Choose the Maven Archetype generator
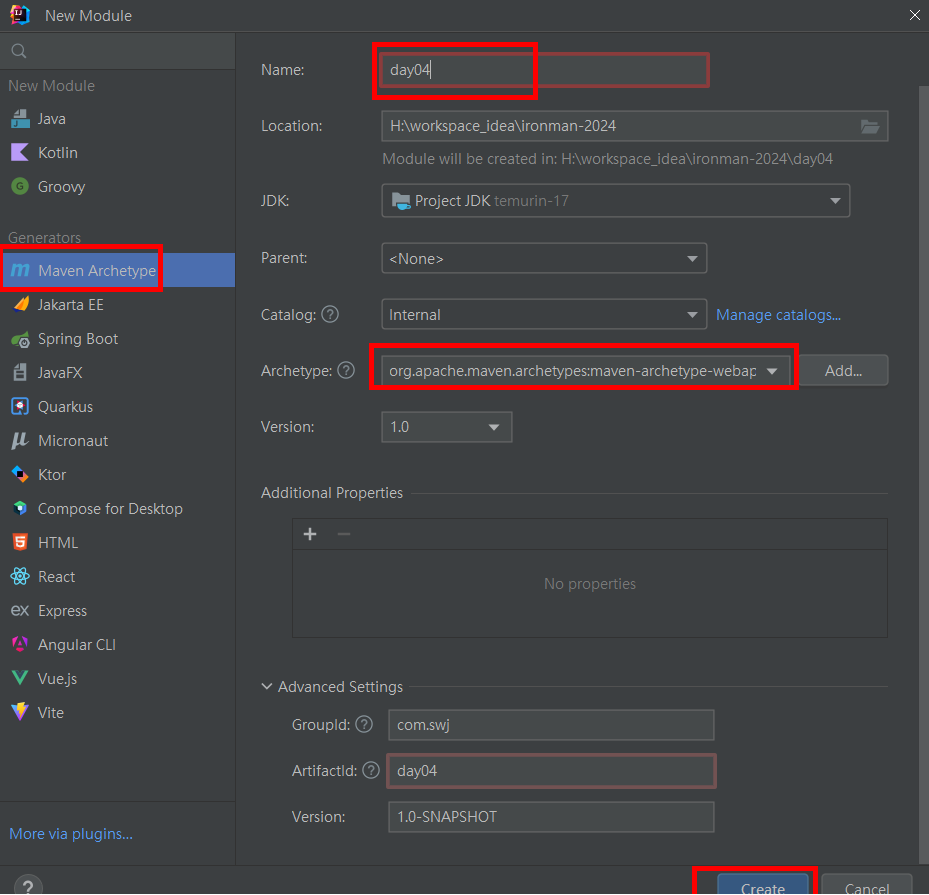Viewport: 929px width, 895px height. pyautogui.click(x=117, y=271)
